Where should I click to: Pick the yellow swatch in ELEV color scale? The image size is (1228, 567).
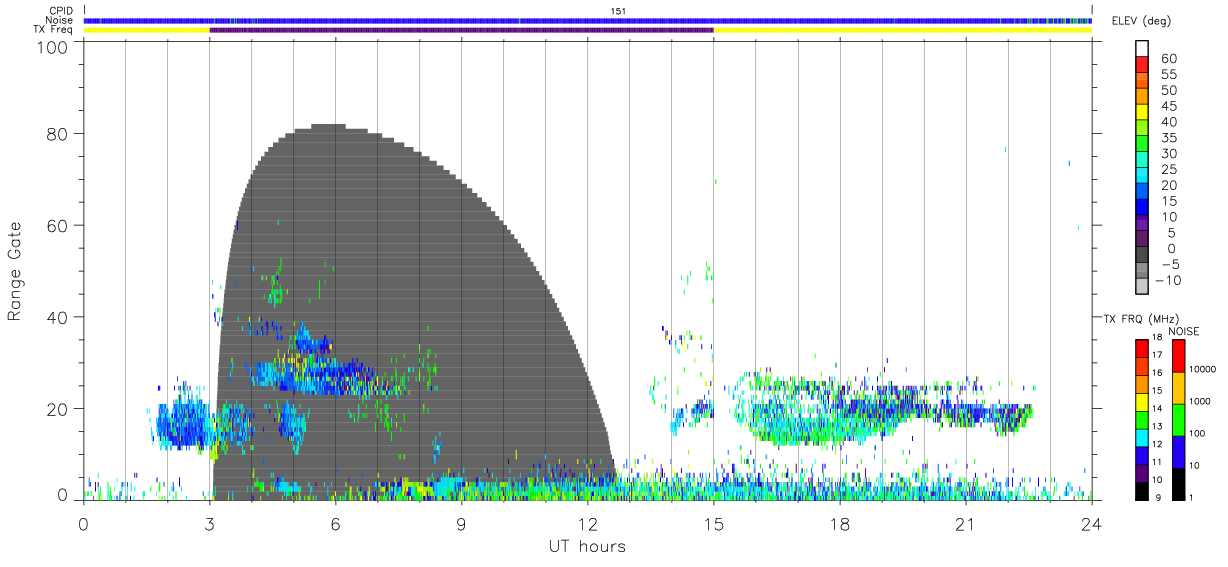click(x=1143, y=113)
